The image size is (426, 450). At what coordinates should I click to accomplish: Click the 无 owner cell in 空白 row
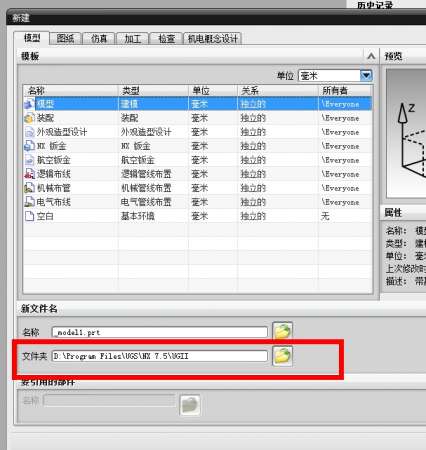coord(325,216)
